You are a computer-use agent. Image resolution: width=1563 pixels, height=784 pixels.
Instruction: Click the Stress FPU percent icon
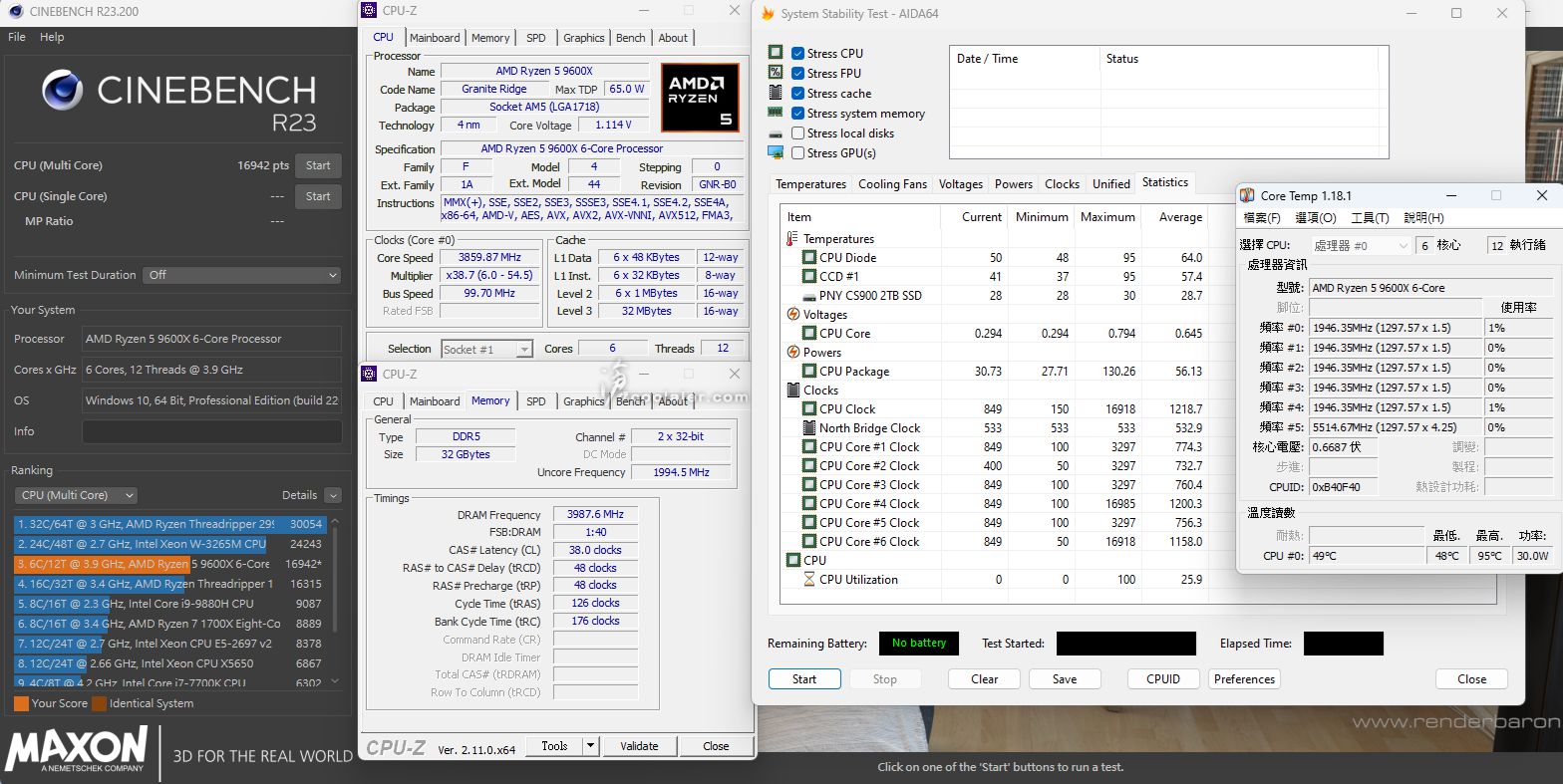(776, 73)
